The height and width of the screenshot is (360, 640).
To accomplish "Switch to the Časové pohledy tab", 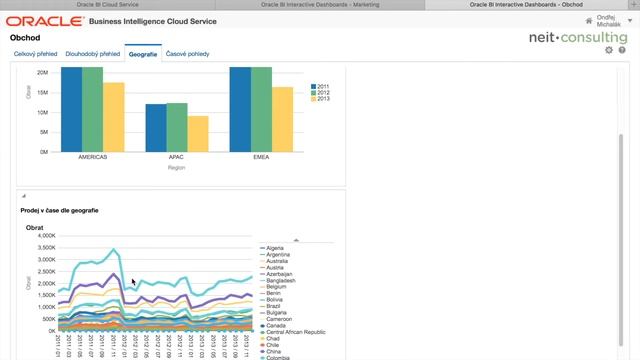I will pos(187,54).
